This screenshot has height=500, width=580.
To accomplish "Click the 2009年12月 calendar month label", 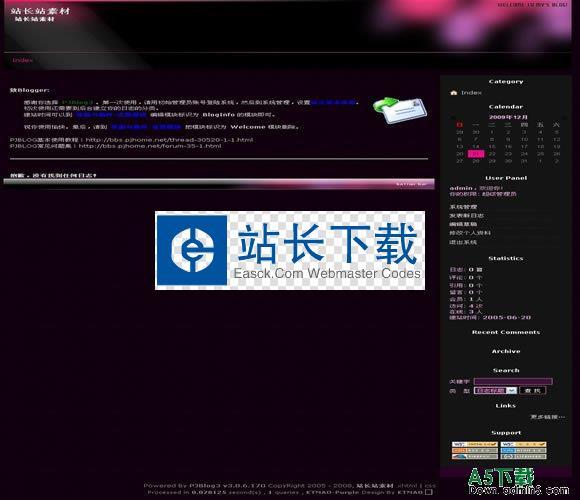I will click(508, 117).
